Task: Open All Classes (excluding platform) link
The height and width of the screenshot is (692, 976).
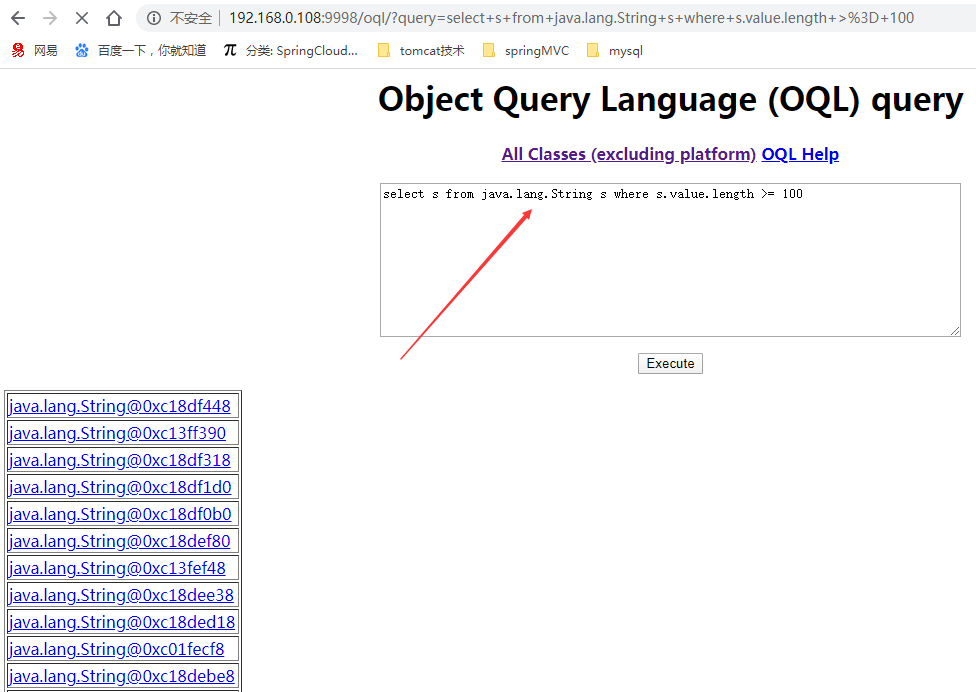Action: click(629, 154)
